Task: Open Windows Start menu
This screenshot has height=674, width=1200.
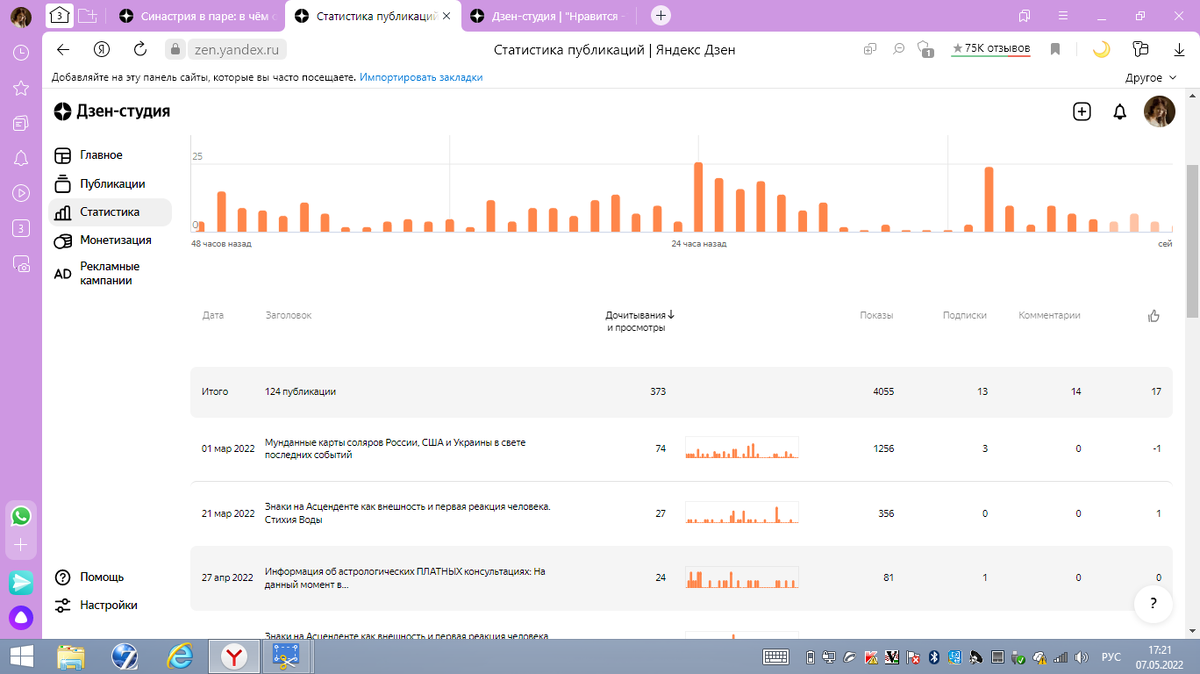Action: point(21,656)
